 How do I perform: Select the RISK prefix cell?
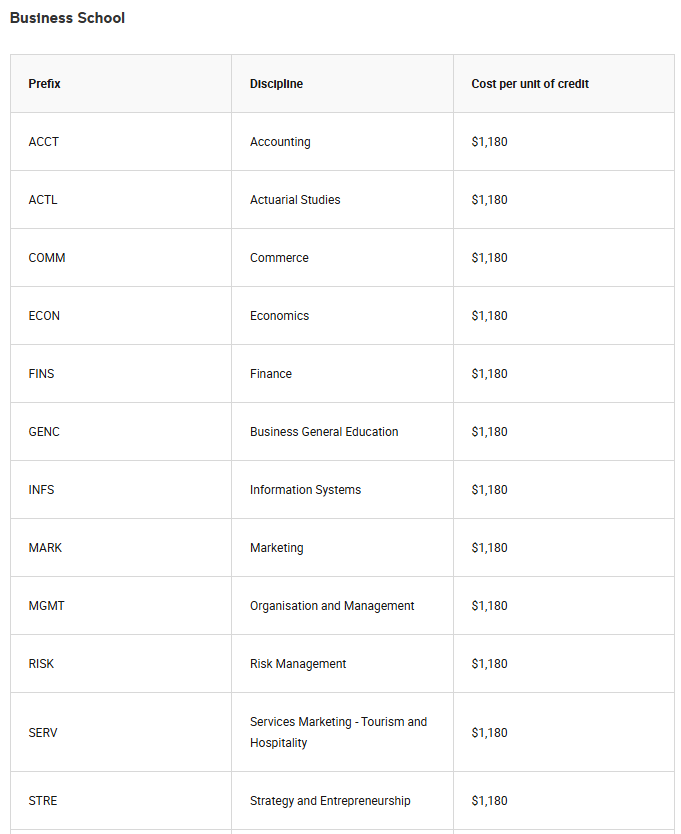[42, 664]
